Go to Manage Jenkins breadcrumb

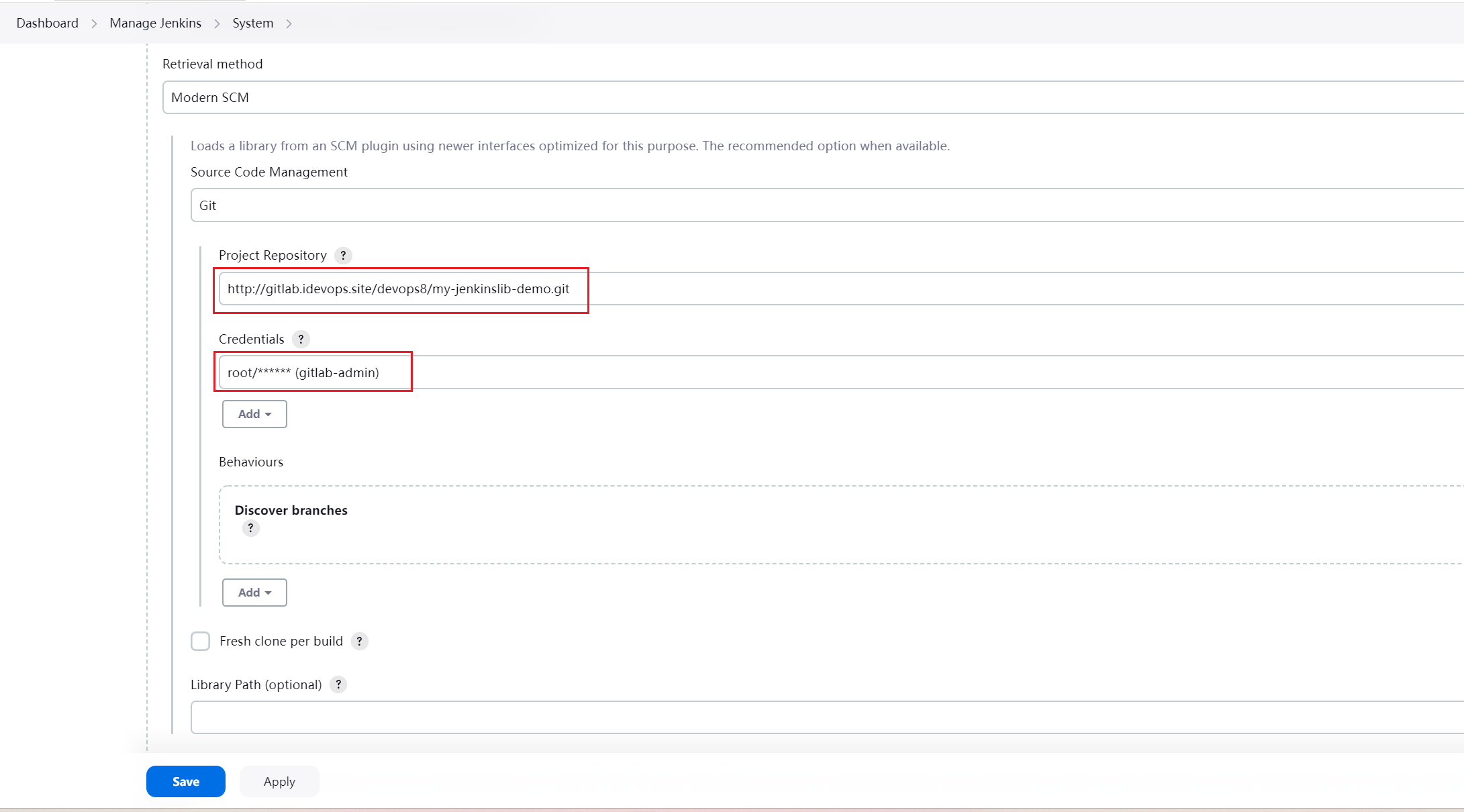coord(156,23)
